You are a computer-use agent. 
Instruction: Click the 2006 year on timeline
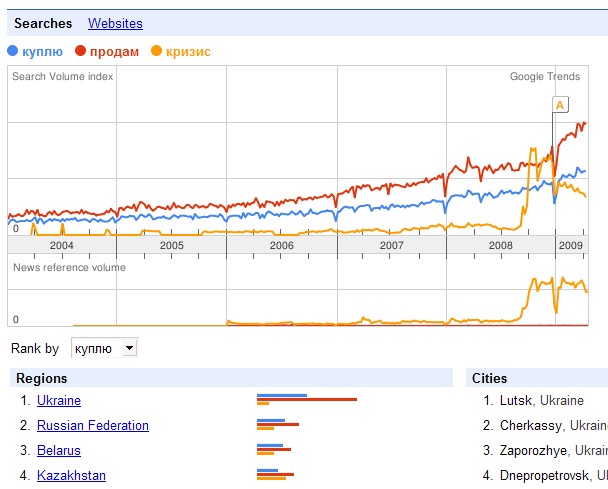coord(282,245)
